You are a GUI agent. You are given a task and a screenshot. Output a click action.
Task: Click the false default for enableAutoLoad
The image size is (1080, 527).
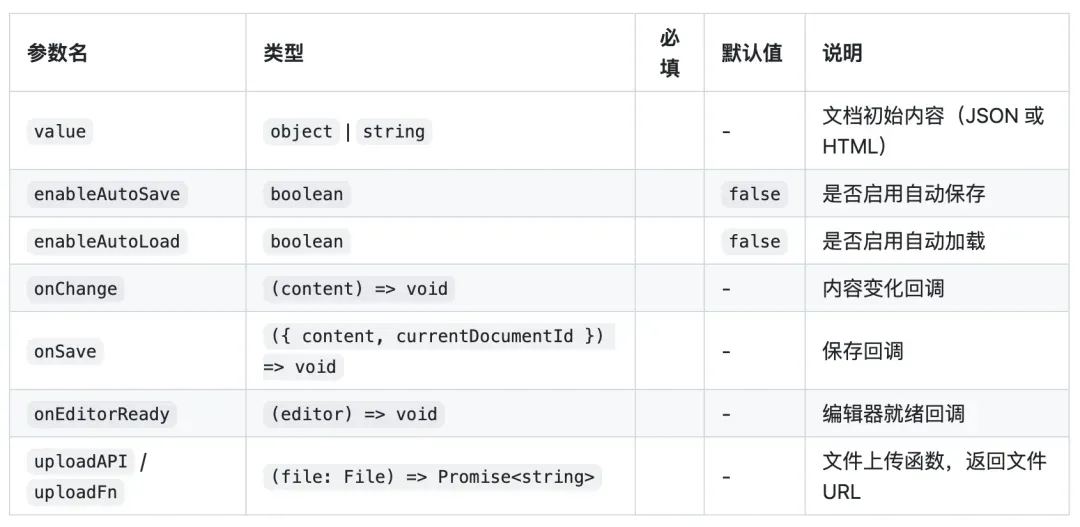(754, 241)
